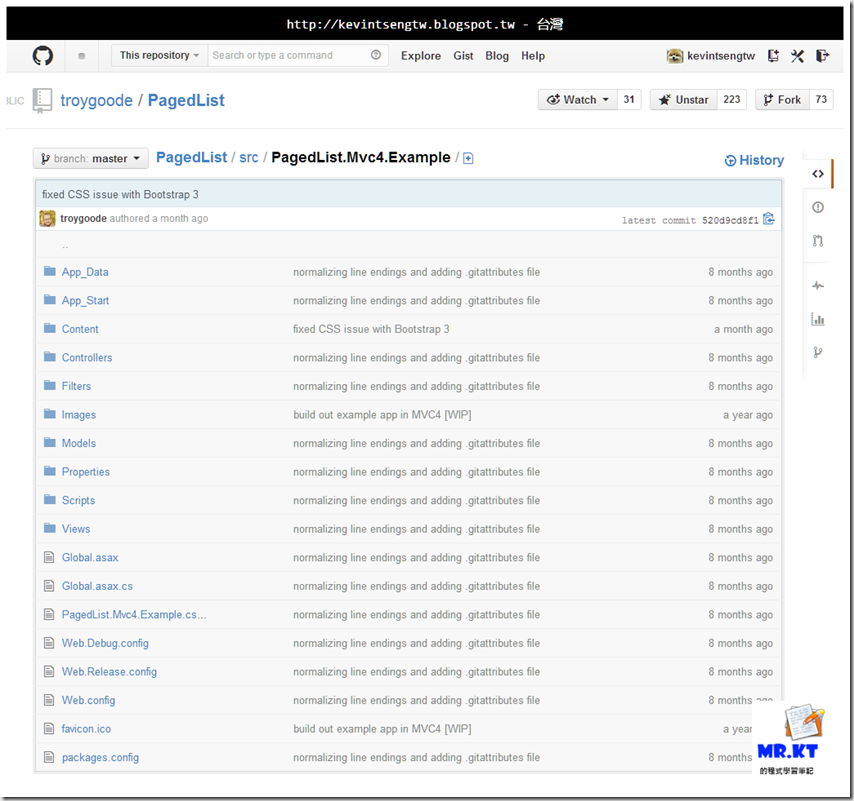The image size is (854, 801).
Task: Create new file plus icon after PagedList.Mvc4.Example
Action: click(x=468, y=158)
